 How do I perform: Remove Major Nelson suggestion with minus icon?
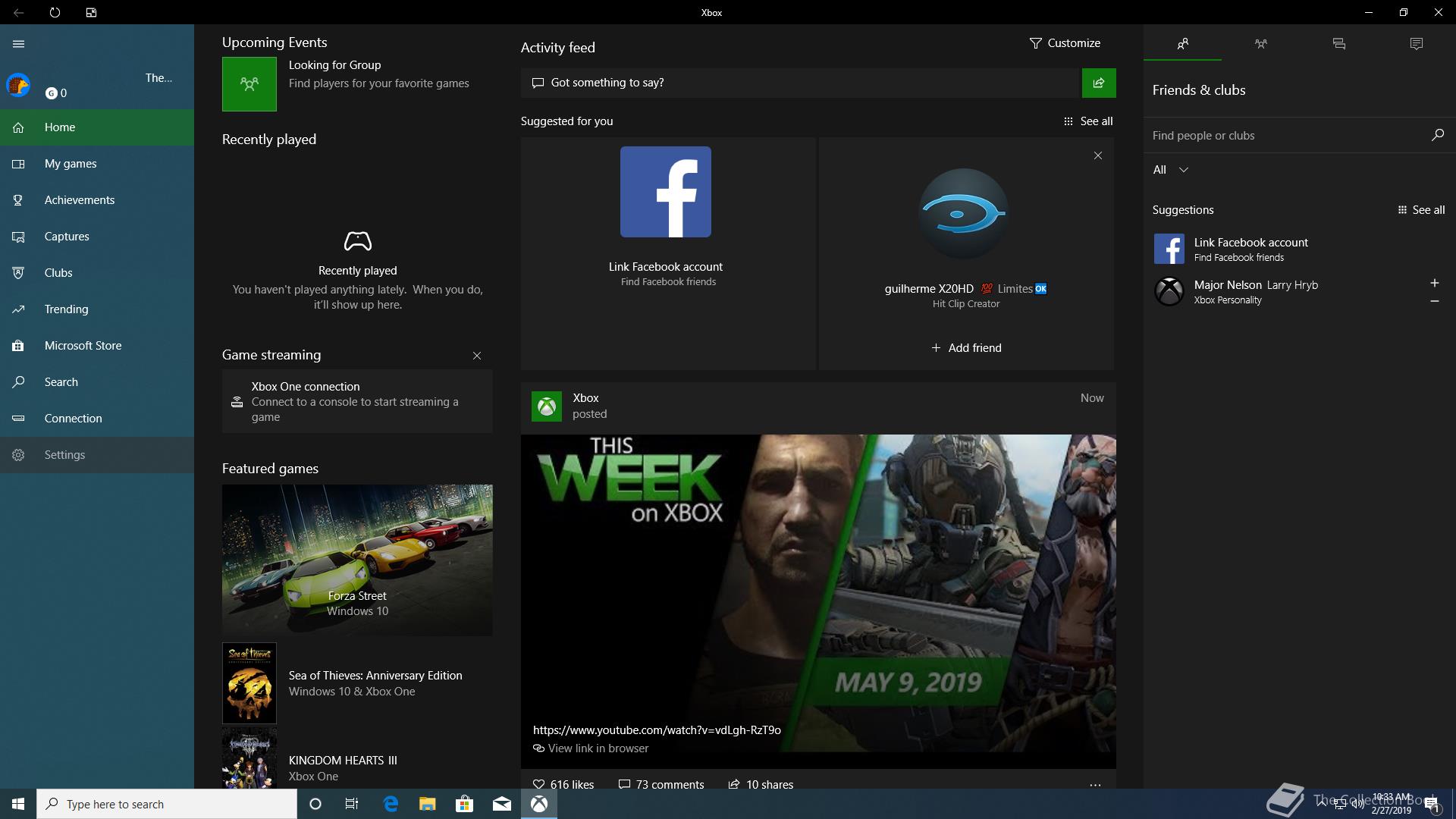click(1434, 301)
